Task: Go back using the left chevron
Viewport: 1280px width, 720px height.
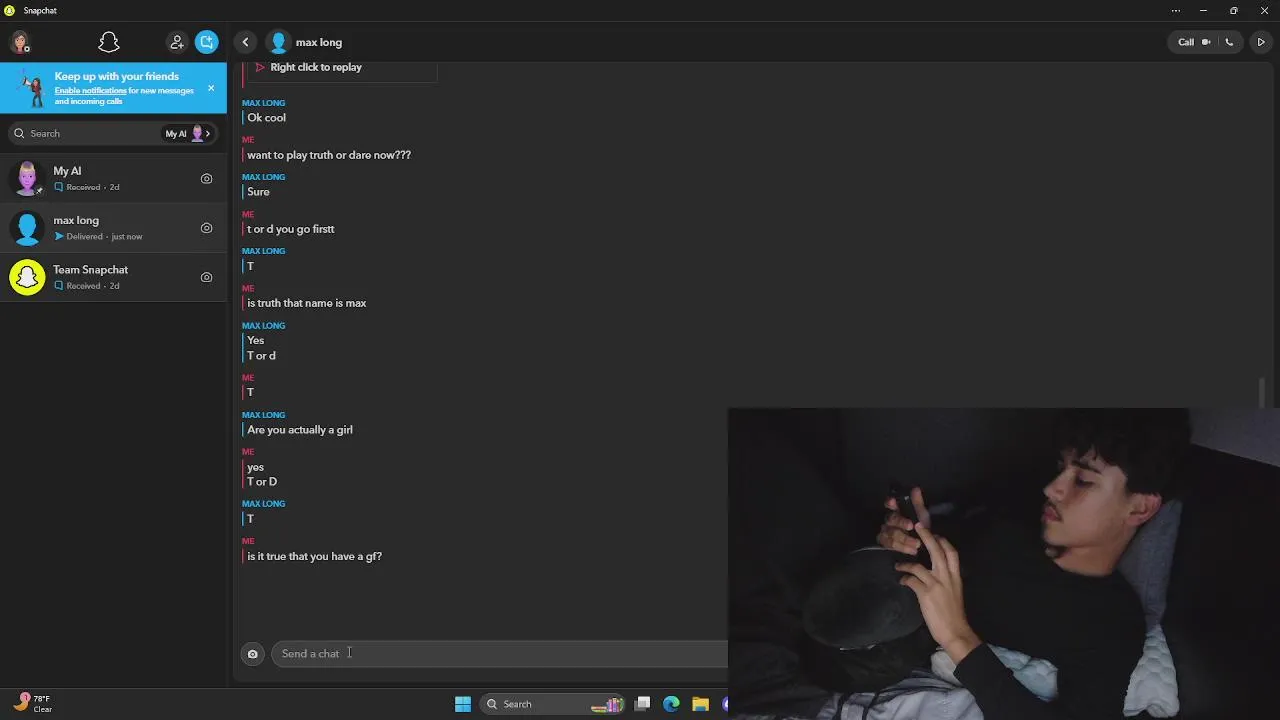Action: pos(245,42)
